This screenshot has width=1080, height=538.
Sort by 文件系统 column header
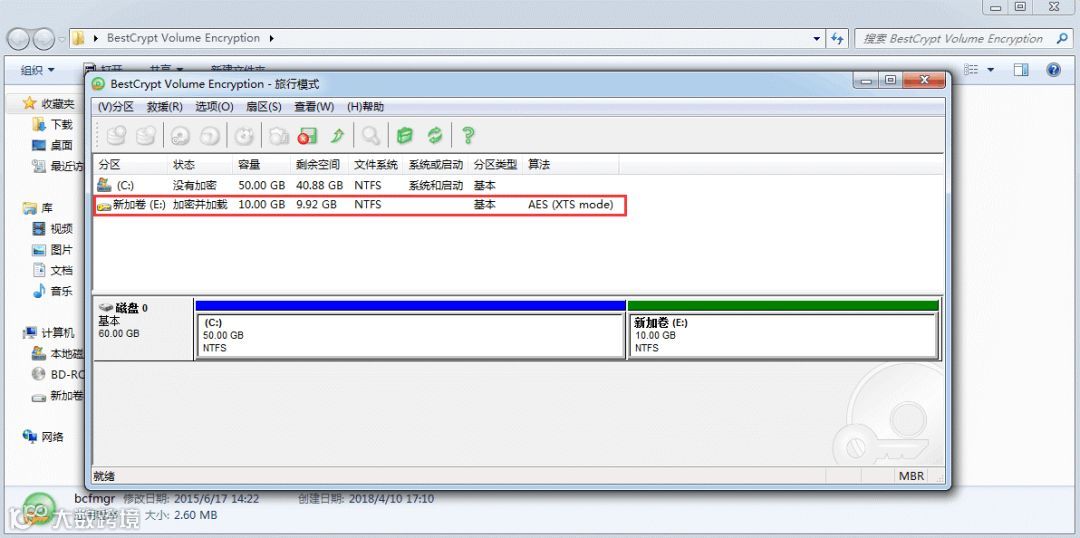[376, 165]
